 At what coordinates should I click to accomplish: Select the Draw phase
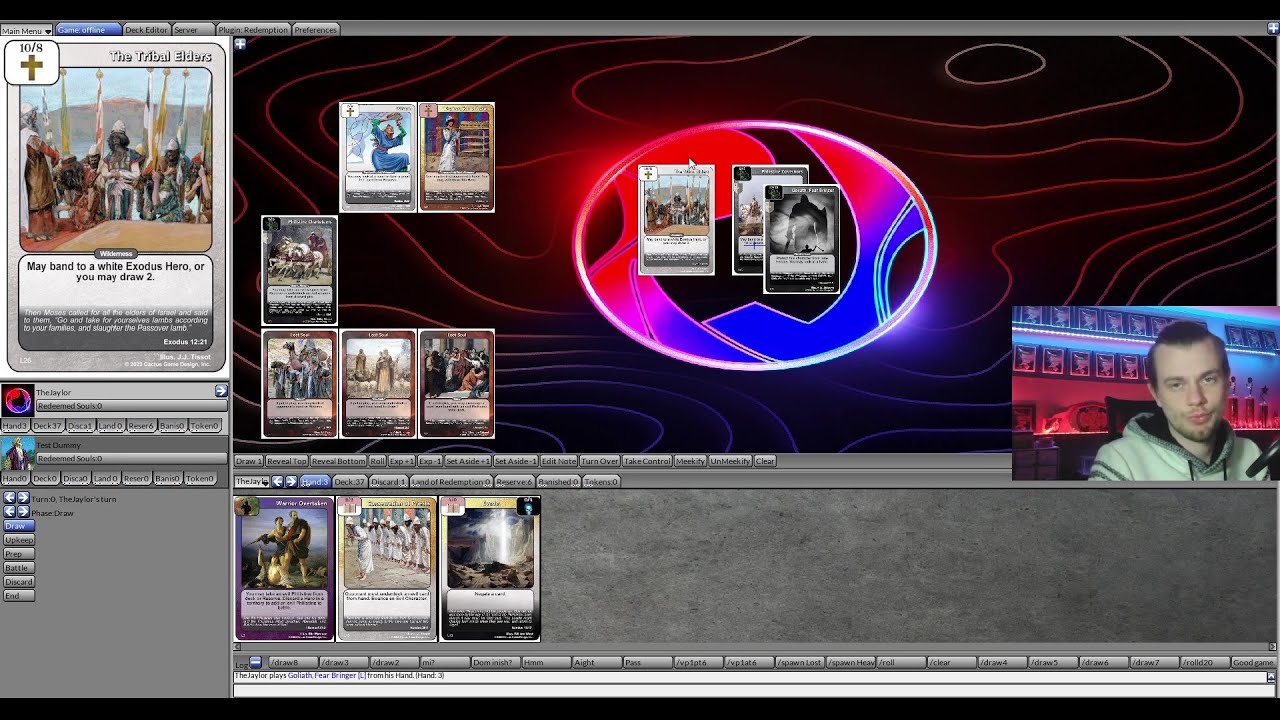click(x=18, y=526)
